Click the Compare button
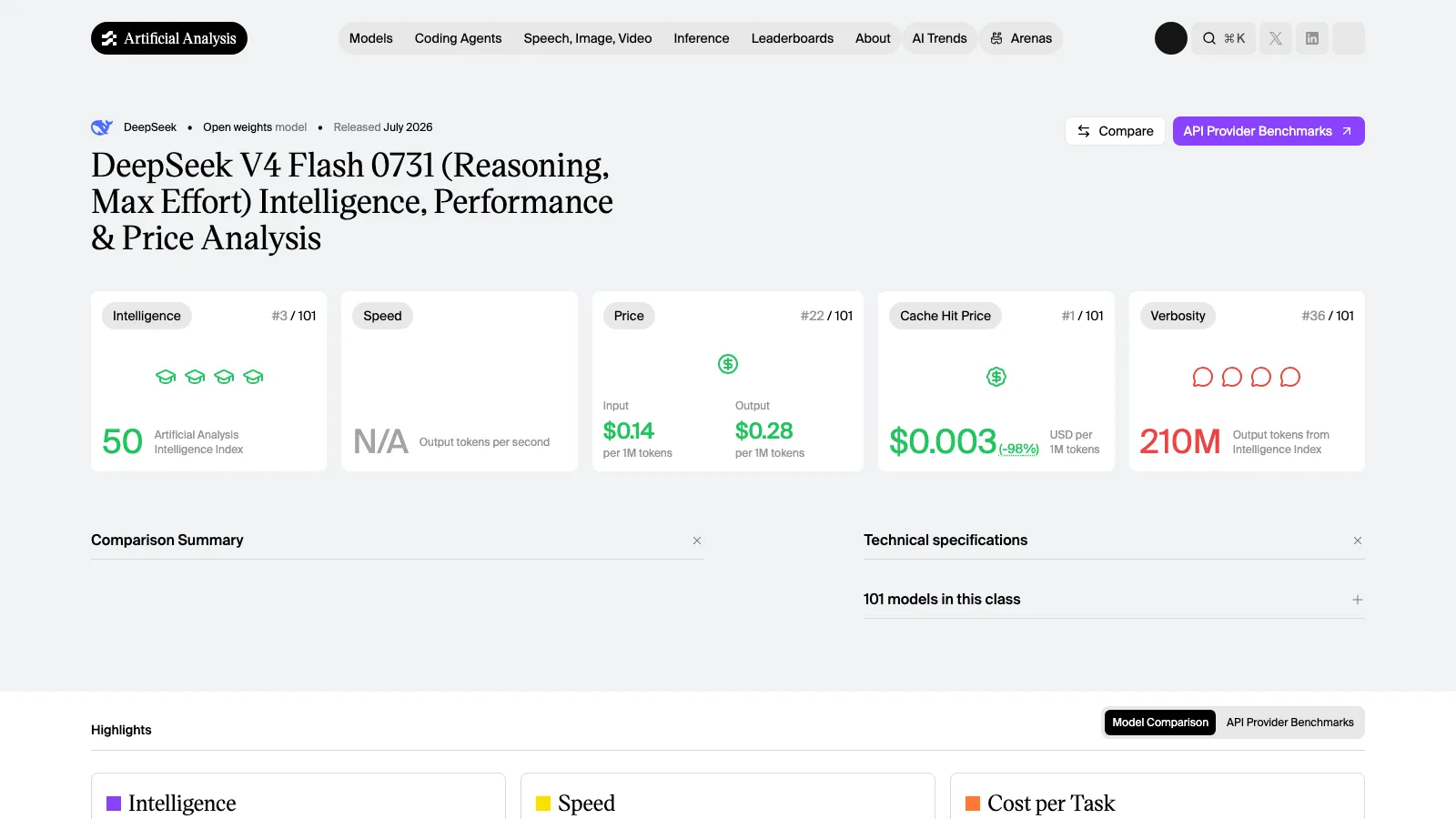The image size is (1456, 819). (x=1115, y=131)
